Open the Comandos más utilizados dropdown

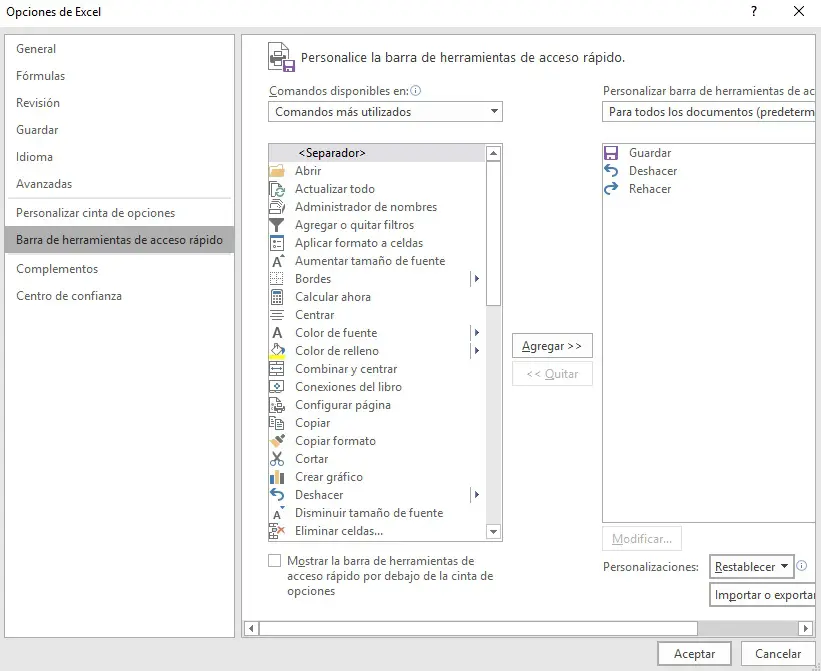click(385, 111)
